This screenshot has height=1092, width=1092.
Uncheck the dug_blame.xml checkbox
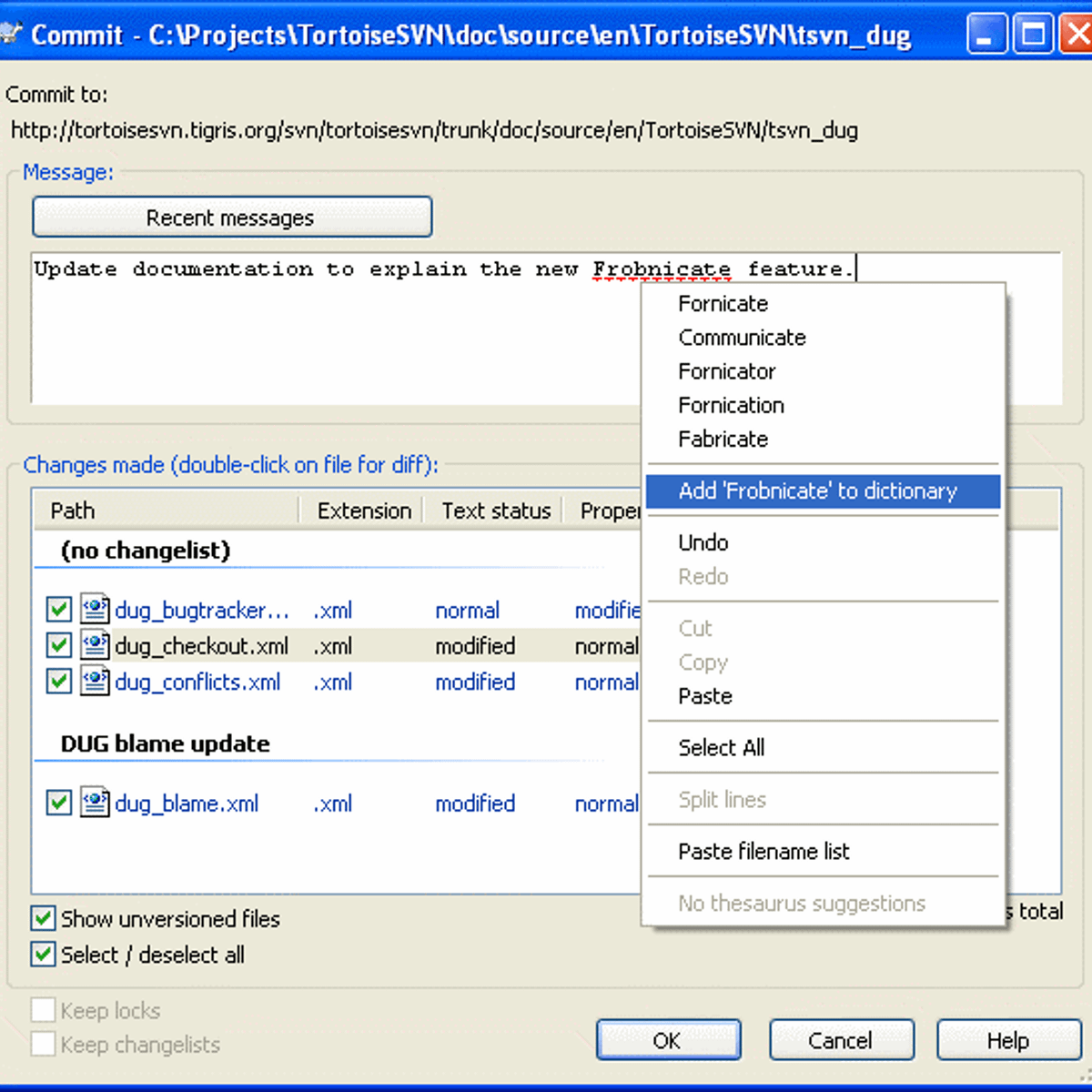point(59,804)
